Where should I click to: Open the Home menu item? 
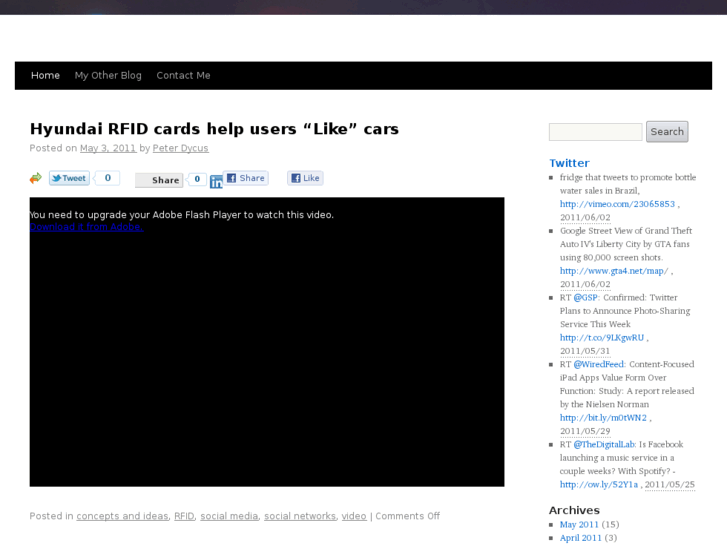(x=45, y=76)
